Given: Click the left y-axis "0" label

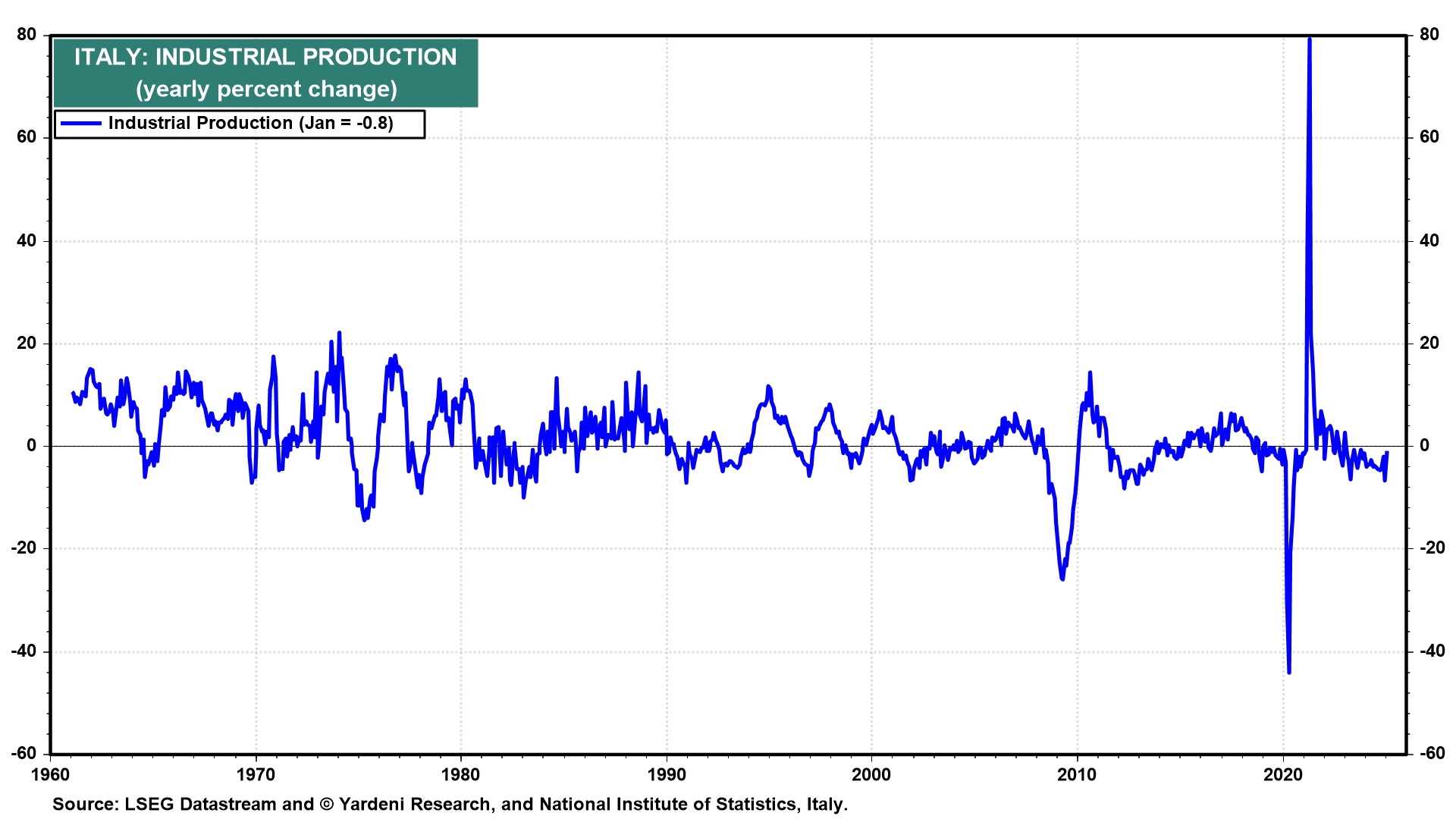Looking at the screenshot, I should pos(32,446).
